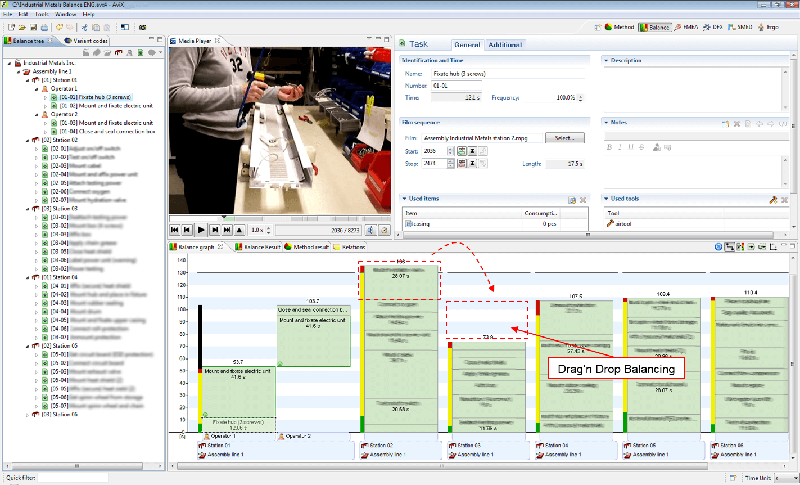Select 'Fixate hub (3 screws)' tree task

[94, 97]
